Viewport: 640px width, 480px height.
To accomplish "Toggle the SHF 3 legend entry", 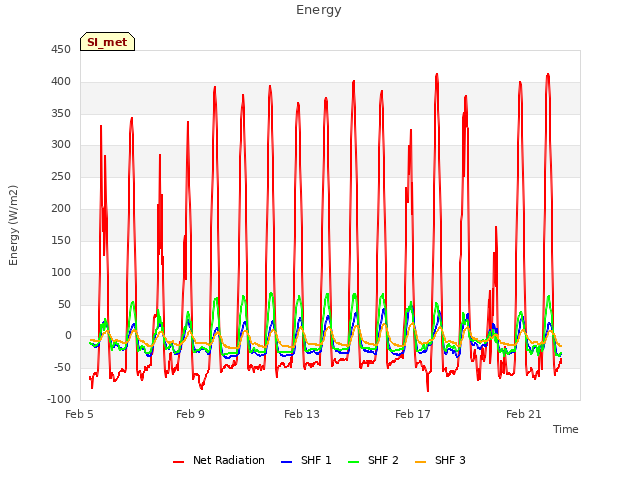I will point(440,460).
